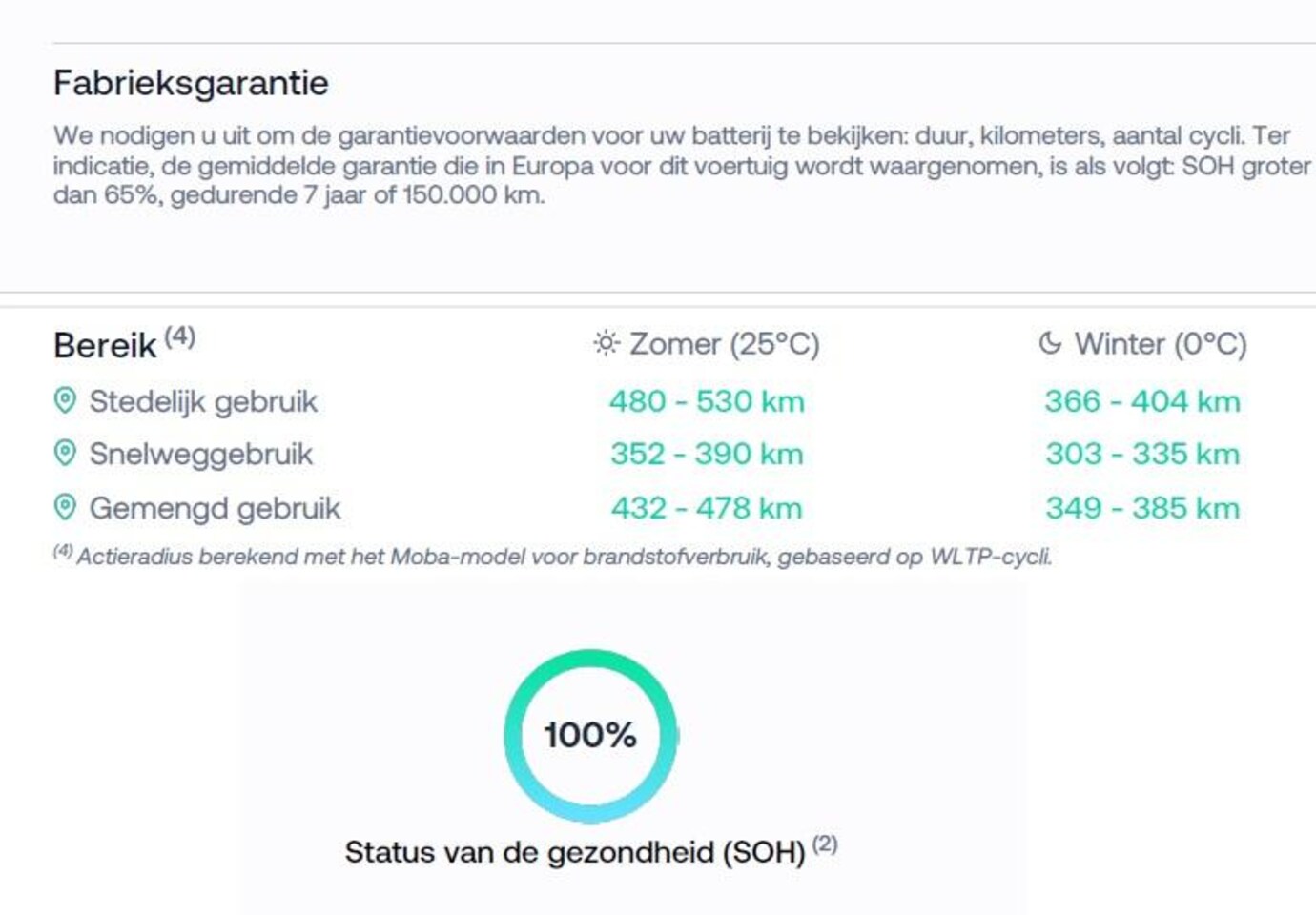Click the Status van de gezondheid label

coord(575,852)
